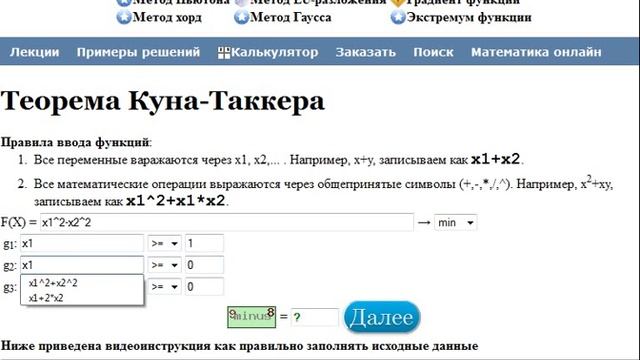The height and width of the screenshot is (360, 640).
Task: Open the Поиск menu item
Action: pyautogui.click(x=433, y=52)
